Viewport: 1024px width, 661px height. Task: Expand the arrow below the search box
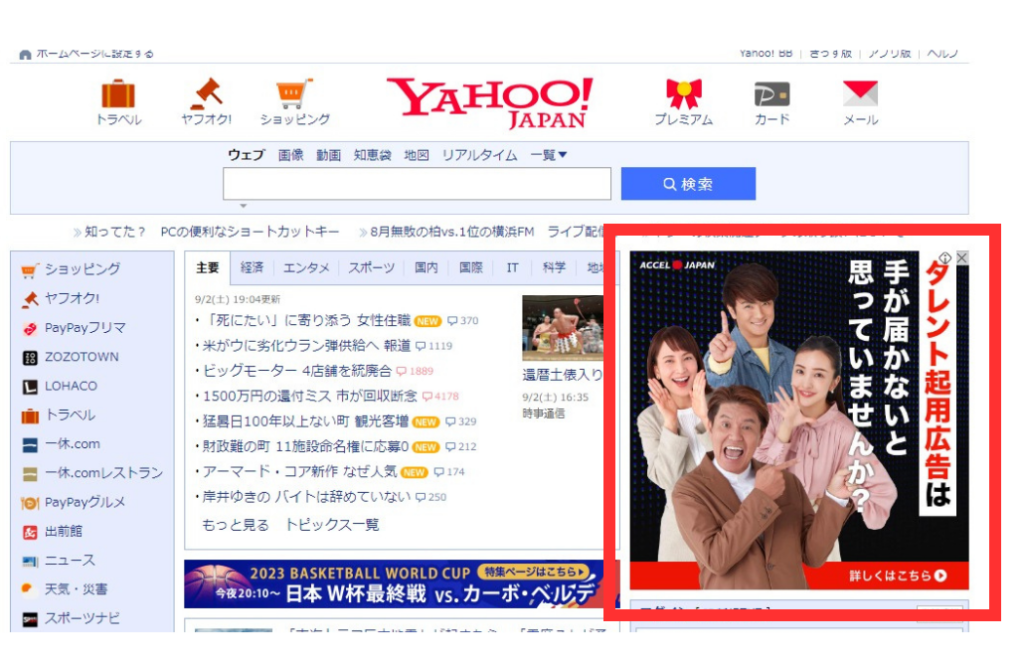[x=242, y=206]
